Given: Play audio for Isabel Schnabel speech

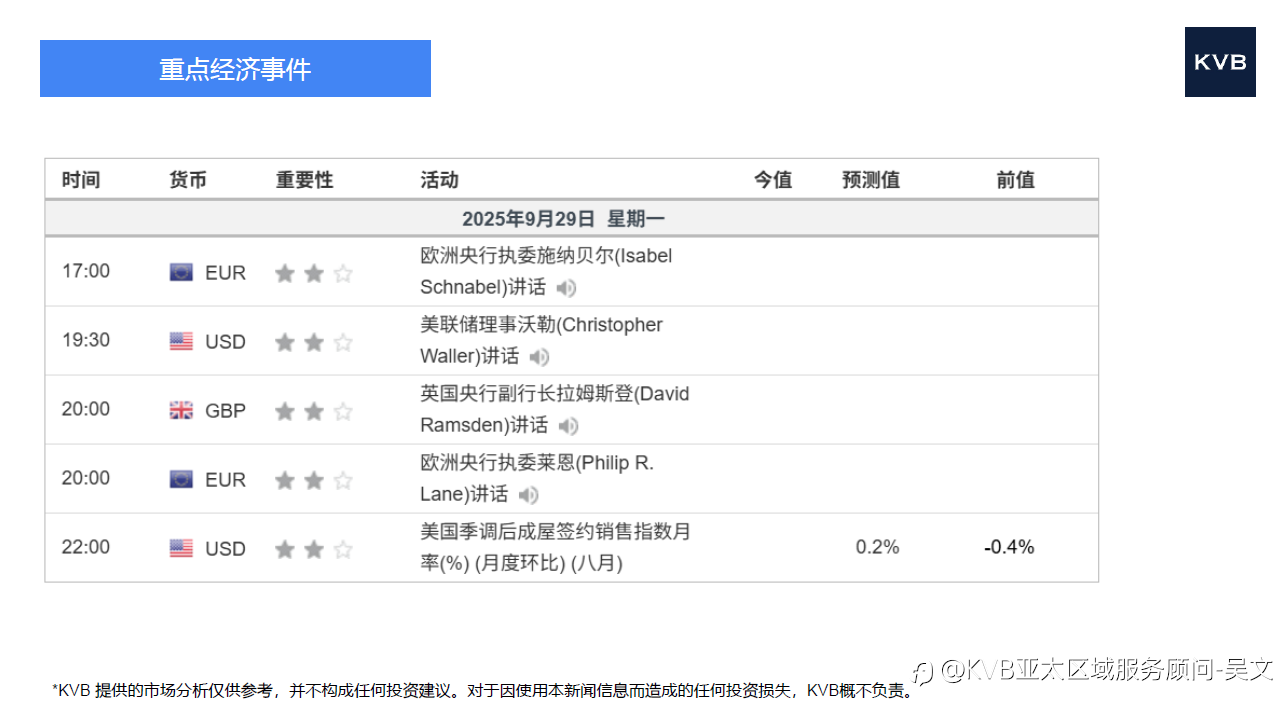Looking at the screenshot, I should coord(567,288).
